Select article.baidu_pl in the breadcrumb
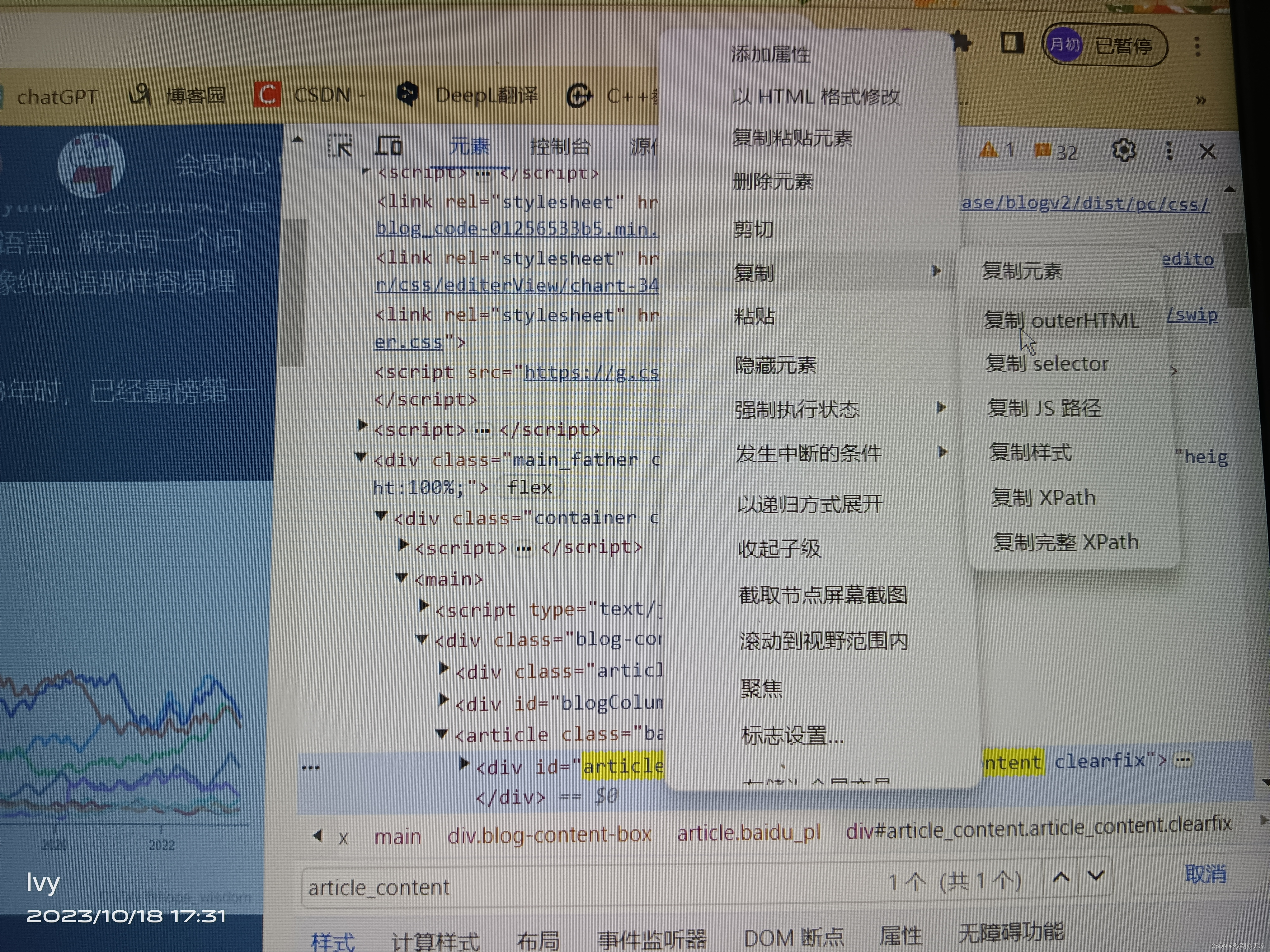The image size is (1270, 952). coord(749,833)
